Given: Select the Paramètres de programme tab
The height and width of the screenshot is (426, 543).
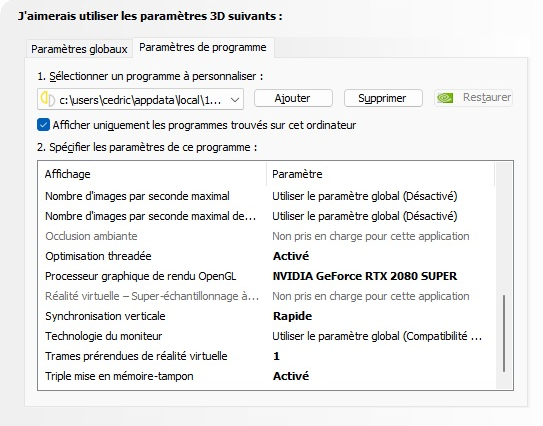Looking at the screenshot, I should pyautogui.click(x=203, y=47).
